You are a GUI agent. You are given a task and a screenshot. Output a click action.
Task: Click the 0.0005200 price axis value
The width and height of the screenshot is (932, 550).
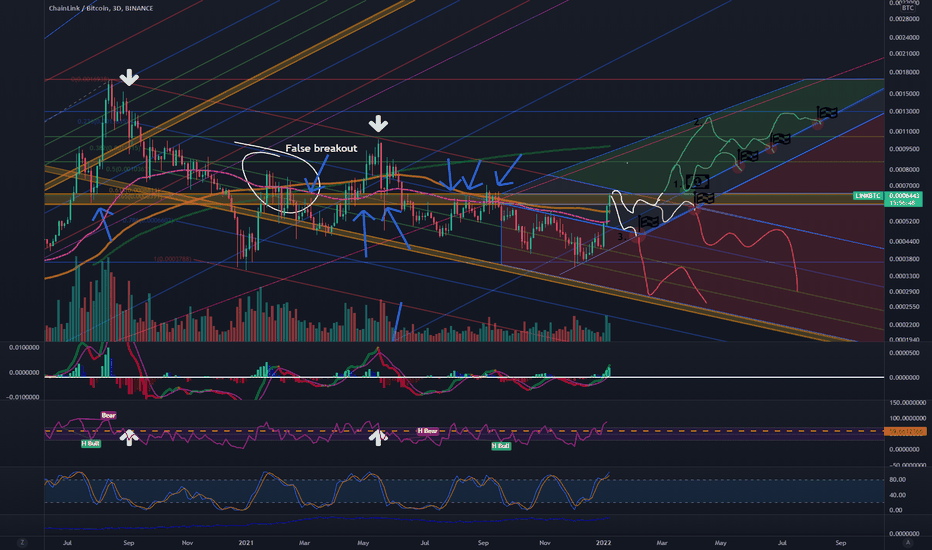coord(904,221)
